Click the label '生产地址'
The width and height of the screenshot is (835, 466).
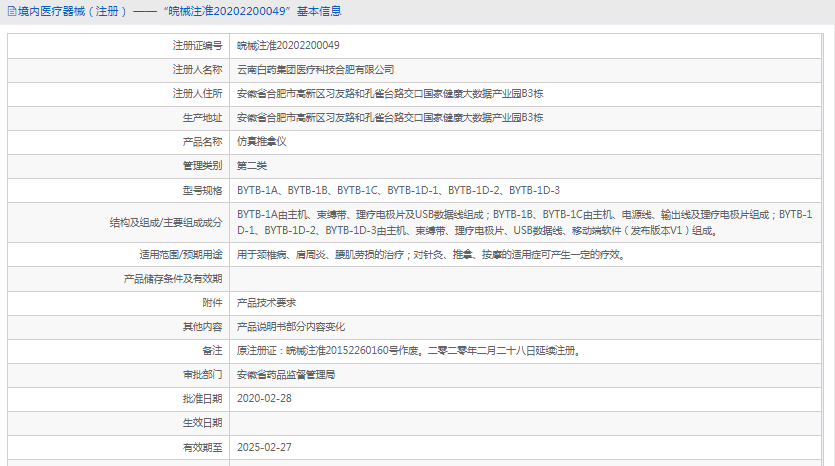(202, 118)
